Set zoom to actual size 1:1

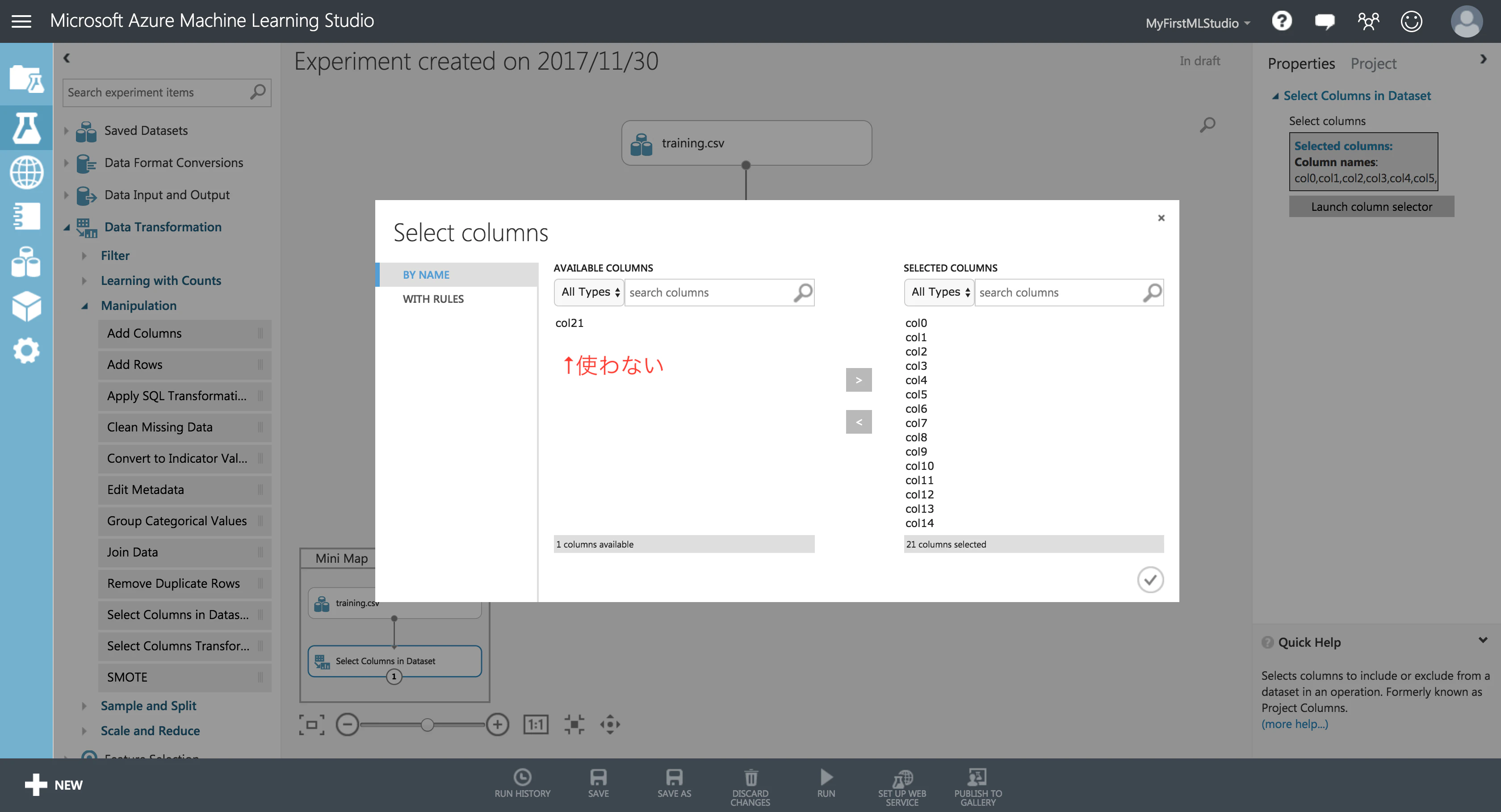pos(536,724)
